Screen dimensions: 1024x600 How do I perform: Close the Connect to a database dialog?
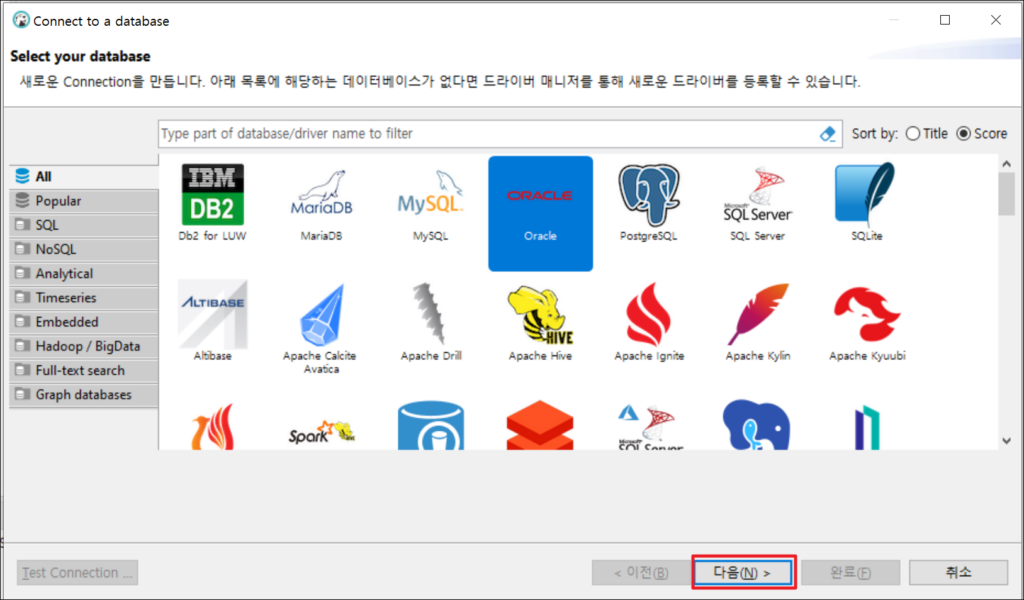pyautogui.click(x=995, y=20)
